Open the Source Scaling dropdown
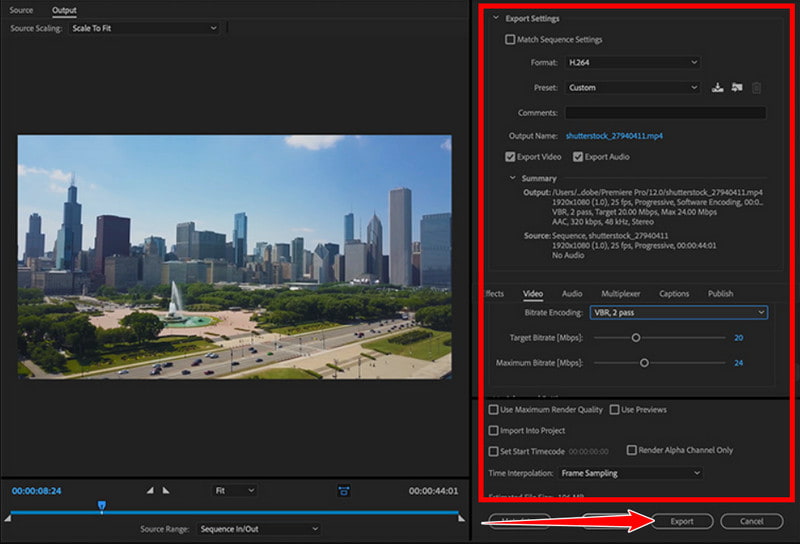Screen dimensions: 800x544 point(144,28)
